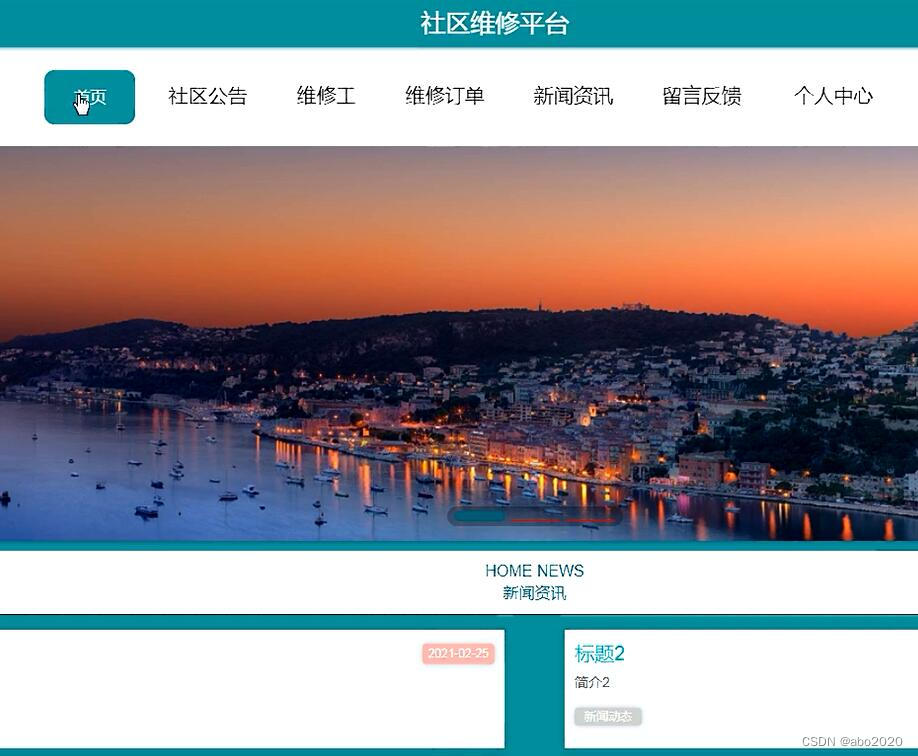
Task: Click the 社区维修平台 site title
Action: [x=495, y=23]
